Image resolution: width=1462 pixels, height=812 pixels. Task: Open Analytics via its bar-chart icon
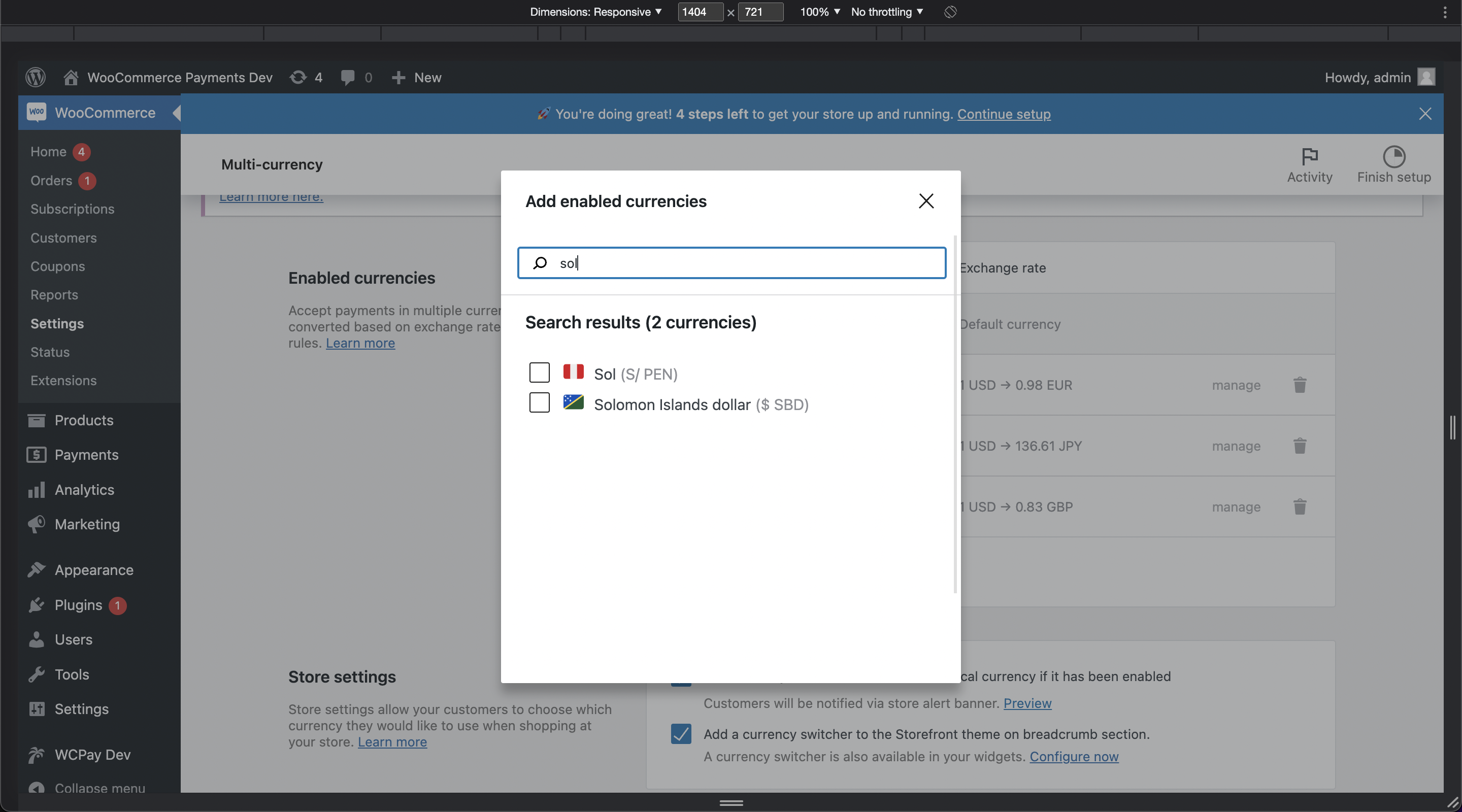pos(37,490)
